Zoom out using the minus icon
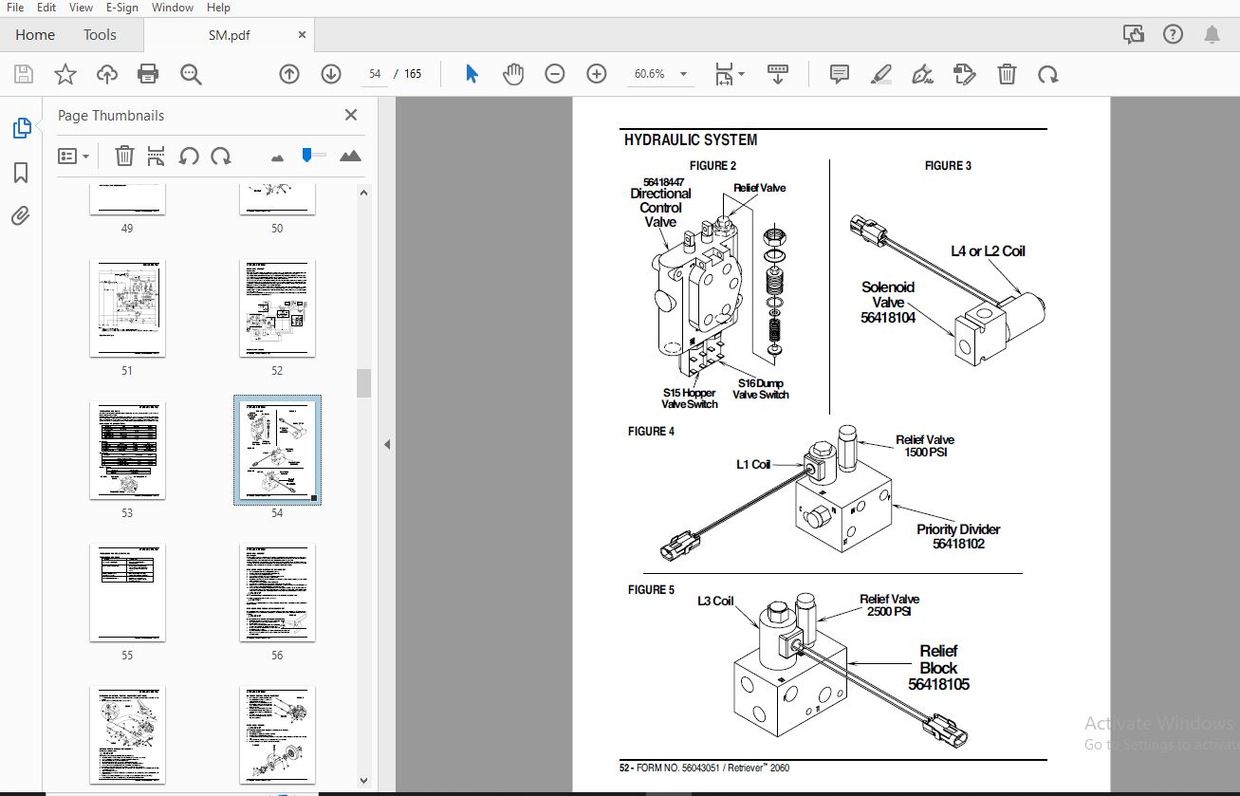This screenshot has height=796, width=1240. pos(555,73)
